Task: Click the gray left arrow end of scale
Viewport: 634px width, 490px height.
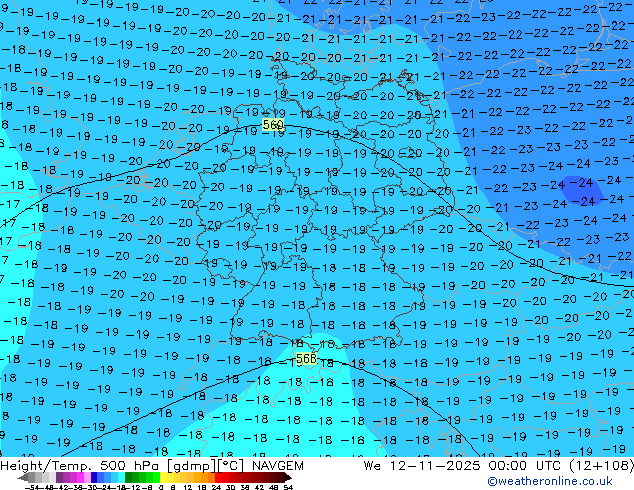Action: tap(22, 477)
